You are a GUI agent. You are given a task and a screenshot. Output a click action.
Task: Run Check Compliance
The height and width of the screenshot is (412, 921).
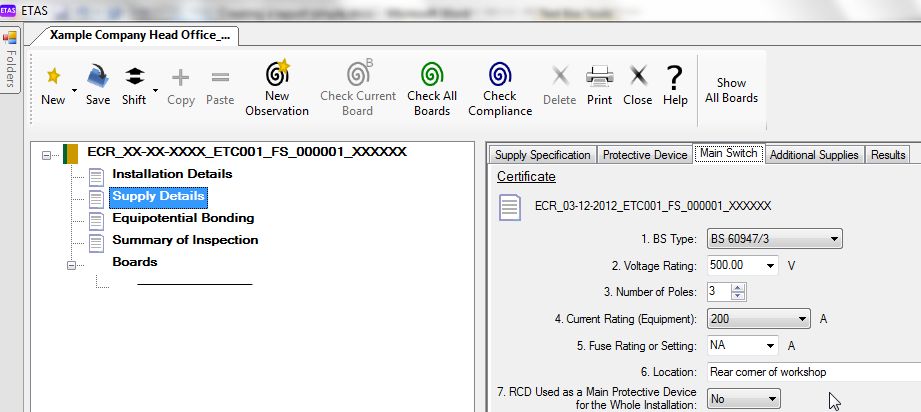500,88
